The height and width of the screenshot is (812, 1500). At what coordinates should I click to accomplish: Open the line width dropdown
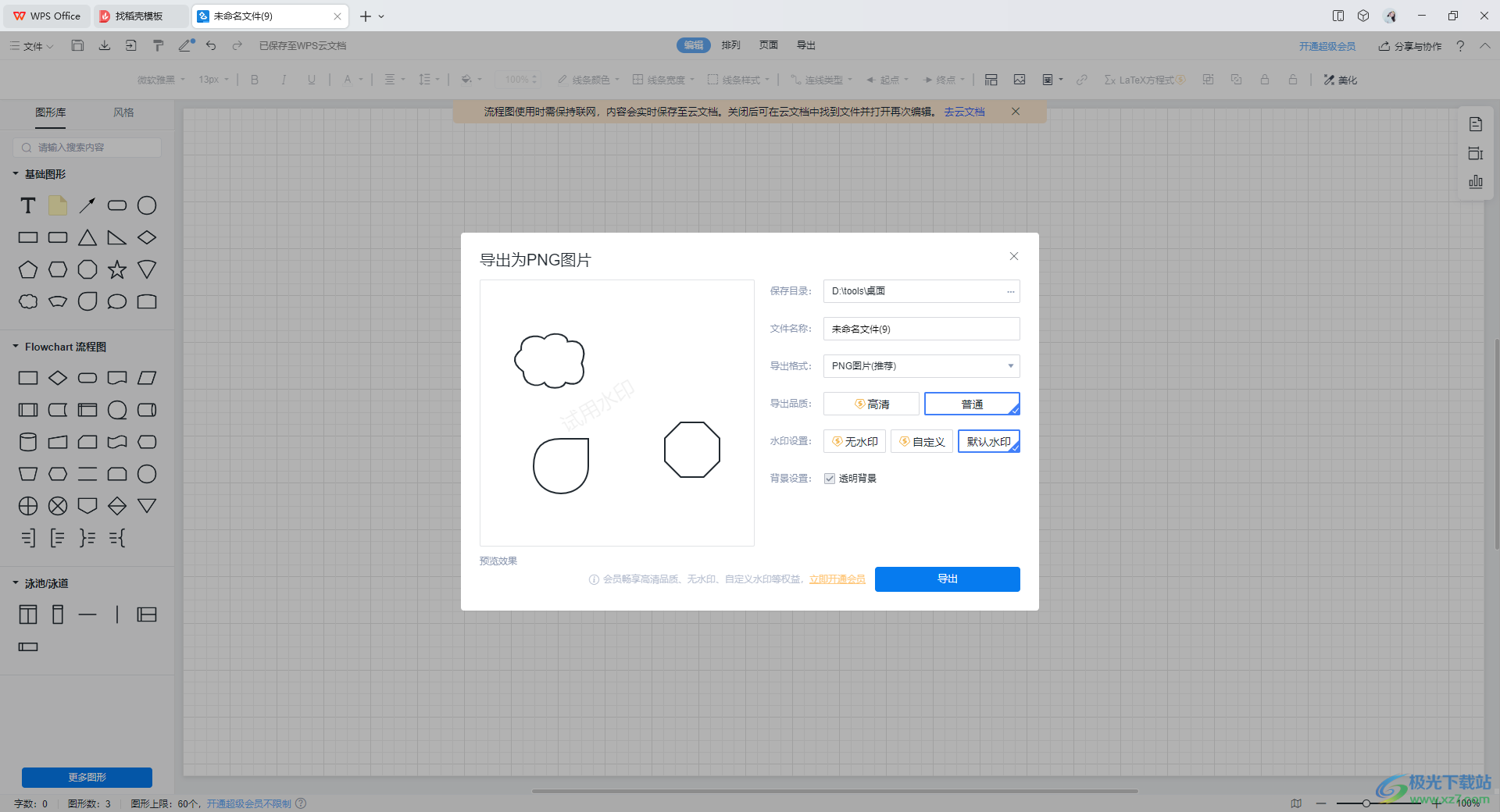click(663, 80)
